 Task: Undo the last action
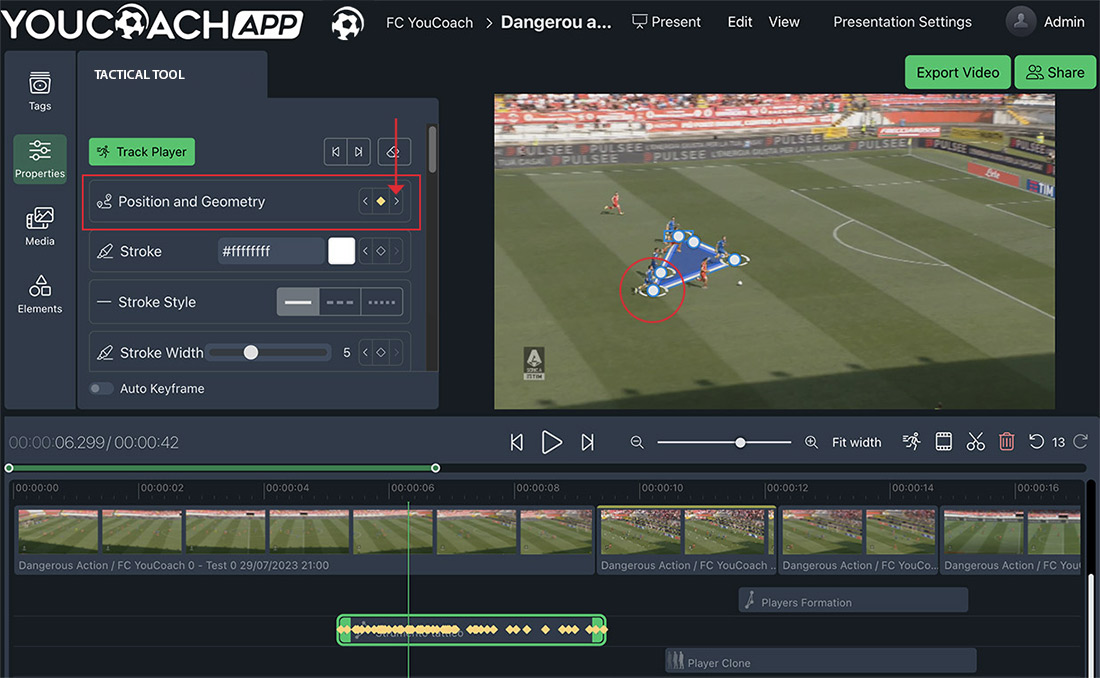tap(1036, 441)
